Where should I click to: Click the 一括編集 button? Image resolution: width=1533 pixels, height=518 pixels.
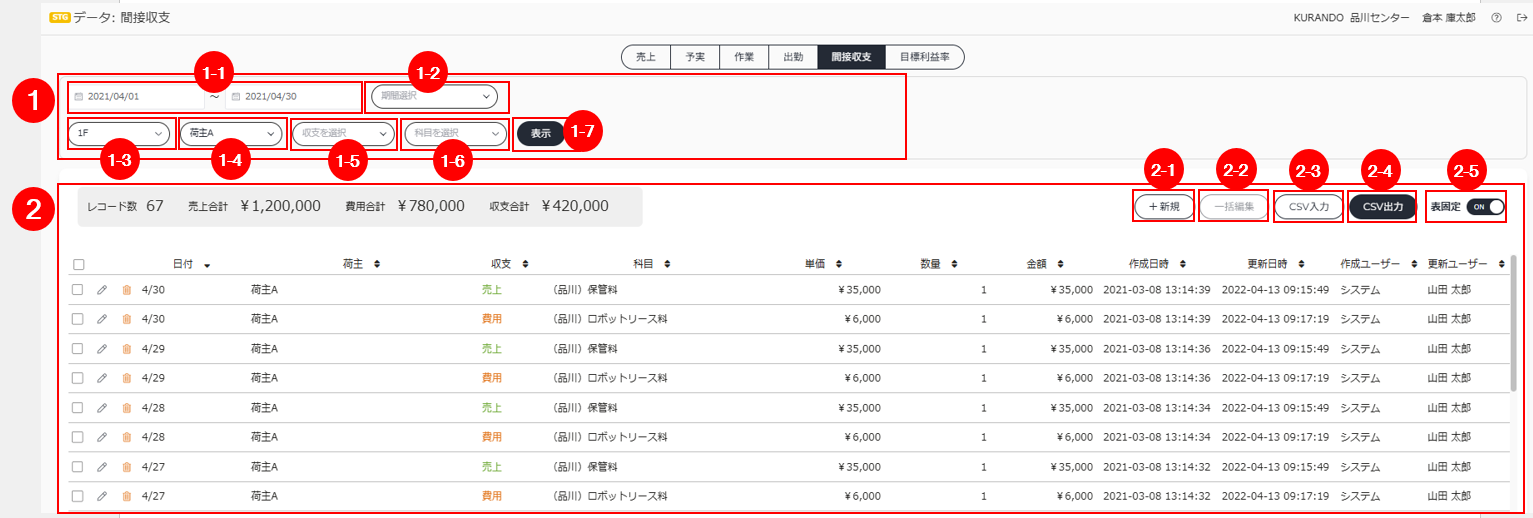click(x=1233, y=207)
